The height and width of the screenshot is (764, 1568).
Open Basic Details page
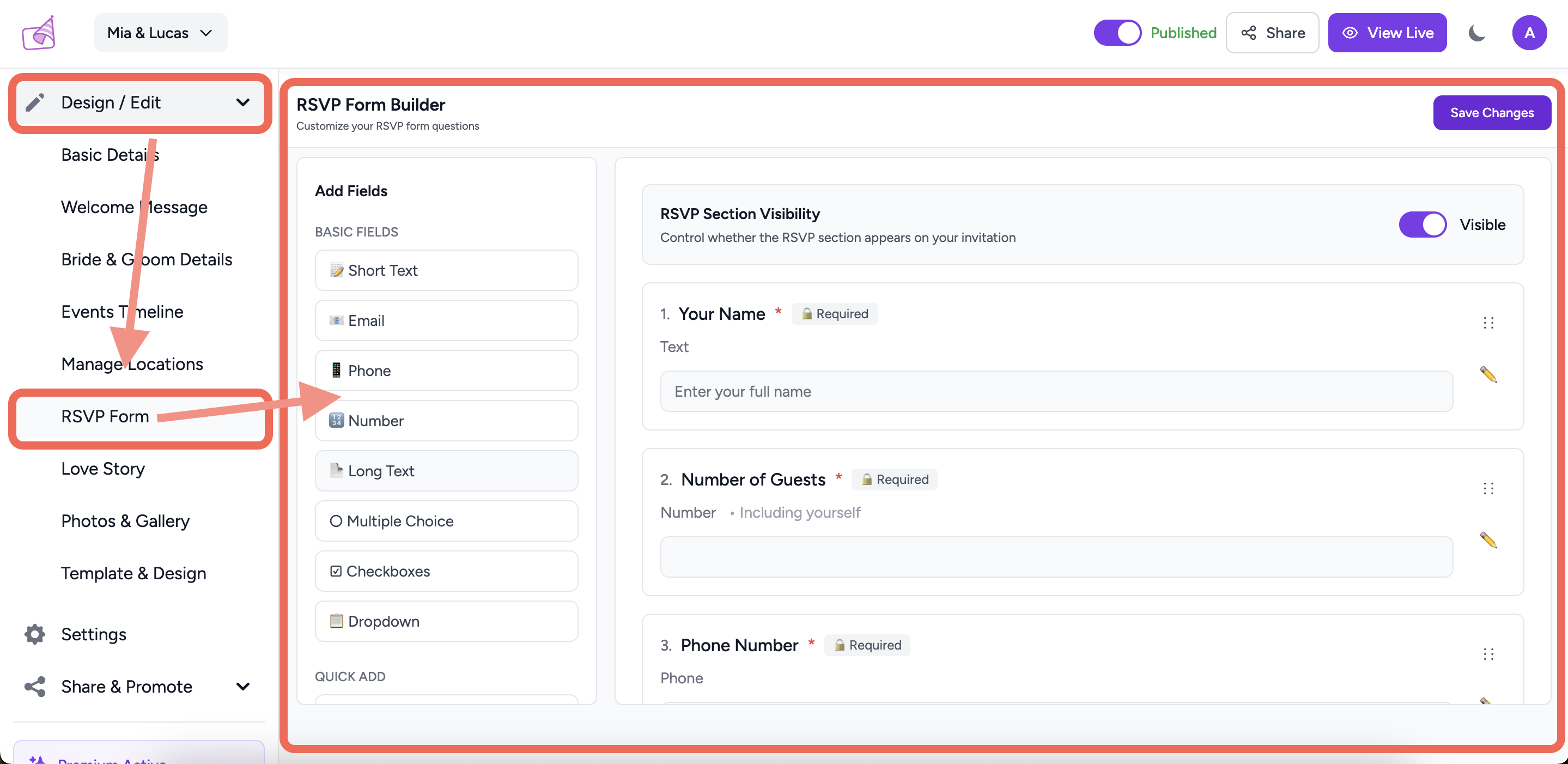[x=110, y=155]
